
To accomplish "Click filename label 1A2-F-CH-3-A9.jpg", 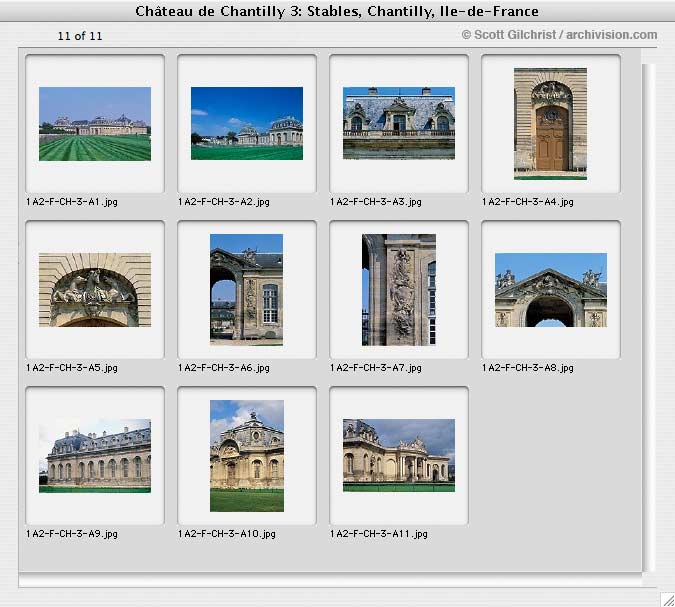I will click(x=71, y=534).
